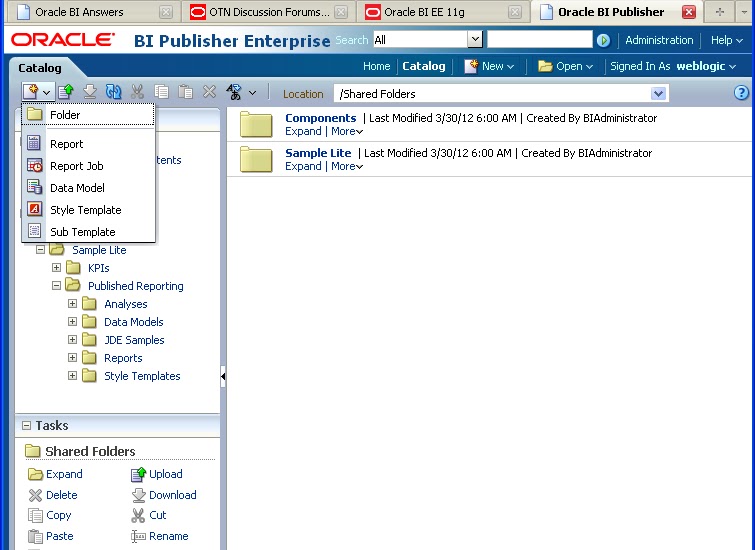Open the Administration link
This screenshot has width=755, height=550.
[659, 40]
